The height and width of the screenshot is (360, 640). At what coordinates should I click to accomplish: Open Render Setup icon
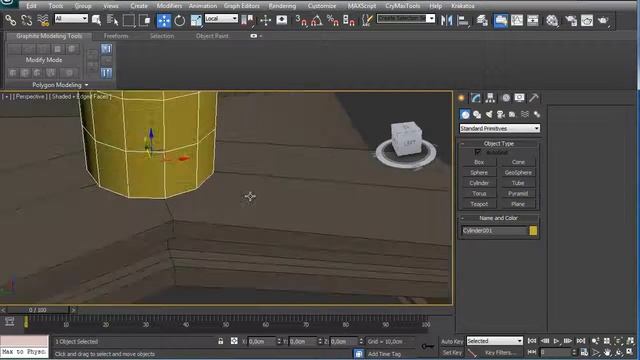coord(571,20)
